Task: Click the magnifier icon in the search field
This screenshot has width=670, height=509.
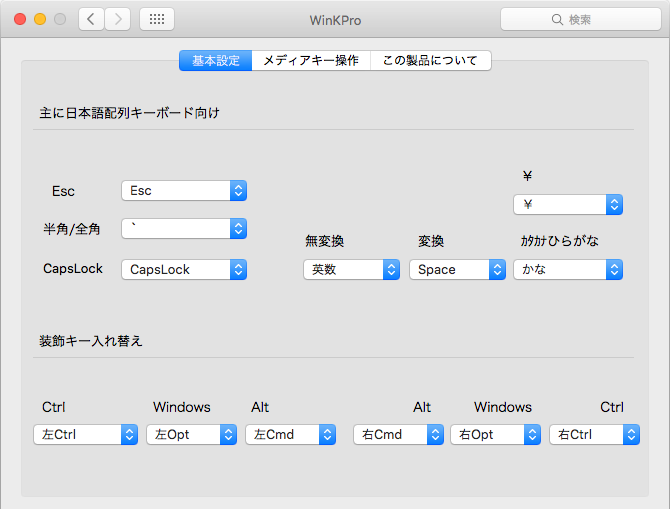Action: click(x=557, y=20)
